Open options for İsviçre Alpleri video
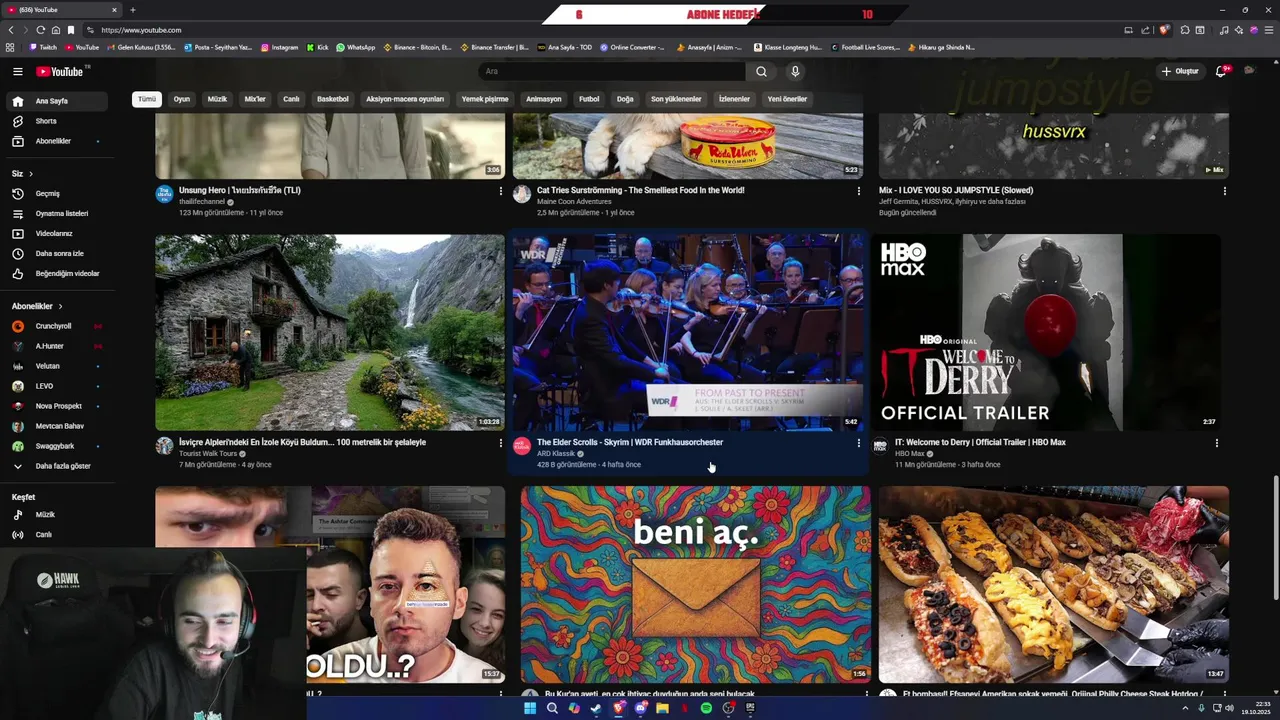Screen dimensions: 1280x720 coord(501,443)
